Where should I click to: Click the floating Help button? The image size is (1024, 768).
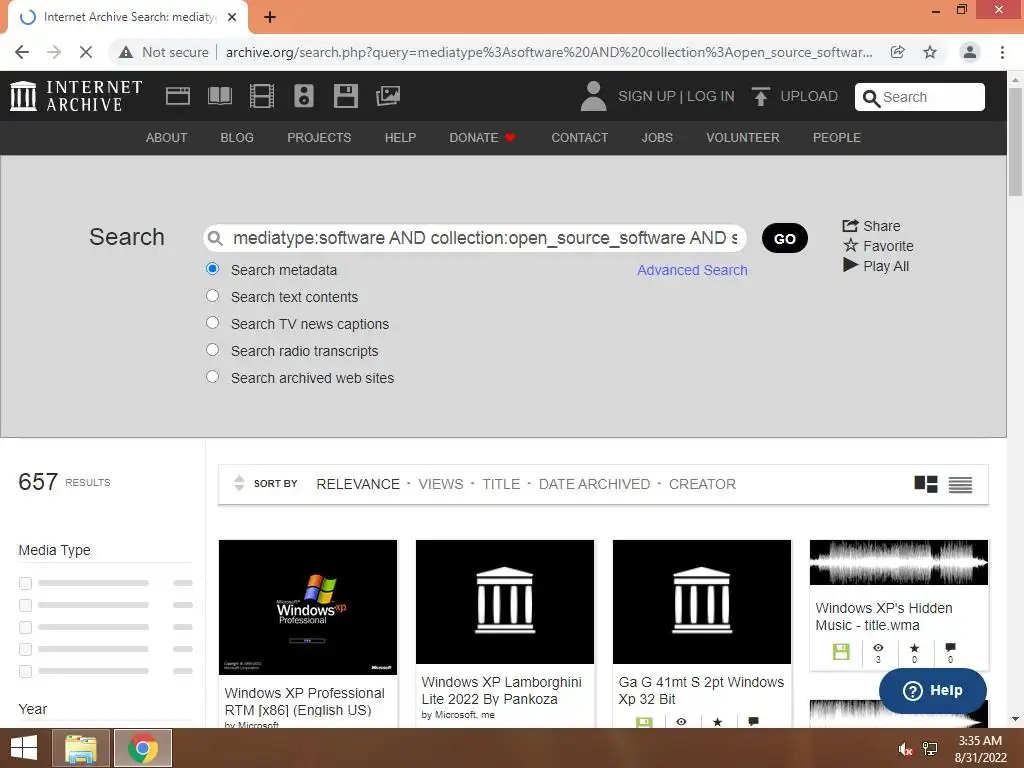(x=933, y=690)
